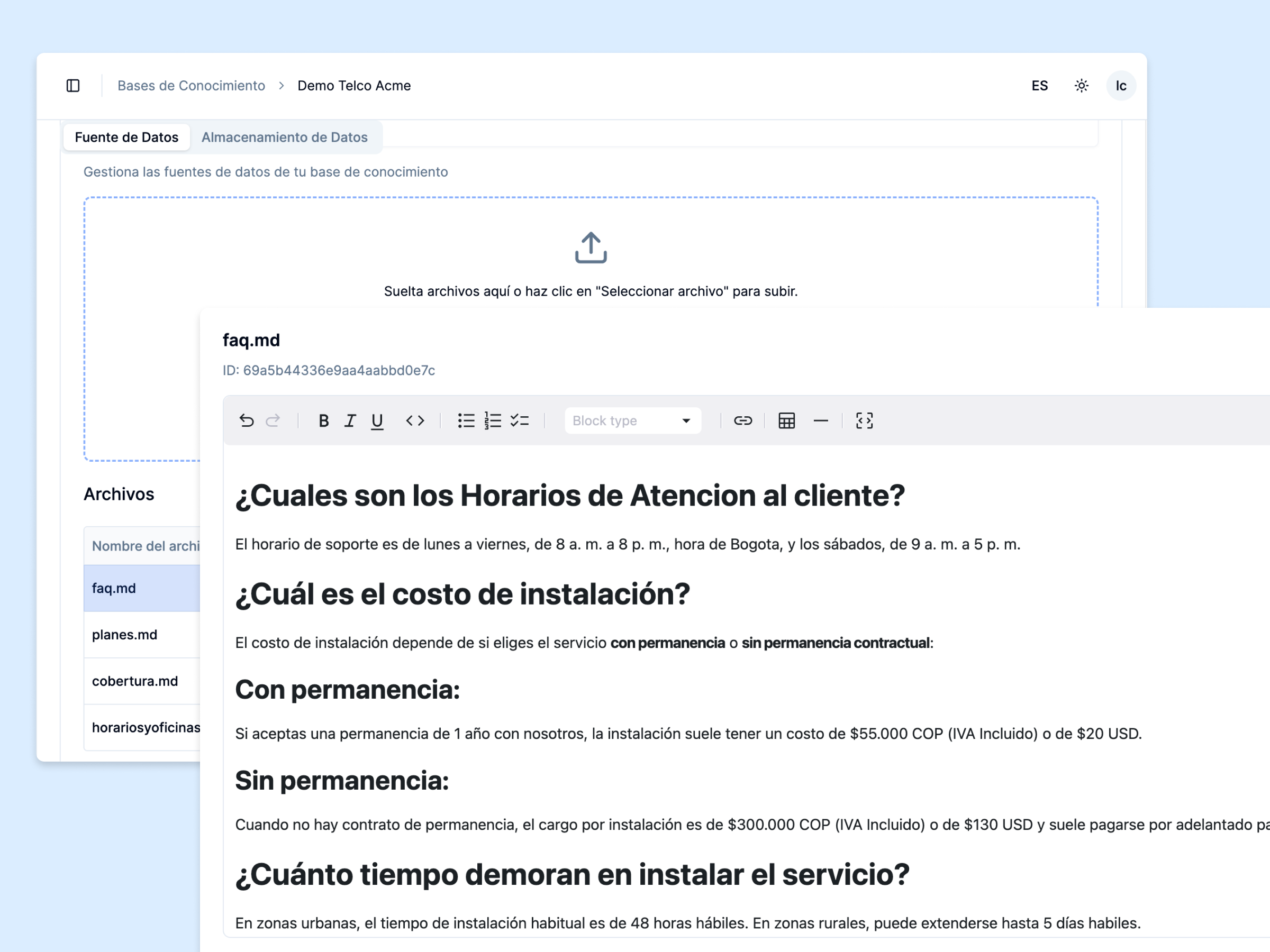1270x952 pixels.
Task: Enter fullscreen editing mode
Action: [864, 420]
